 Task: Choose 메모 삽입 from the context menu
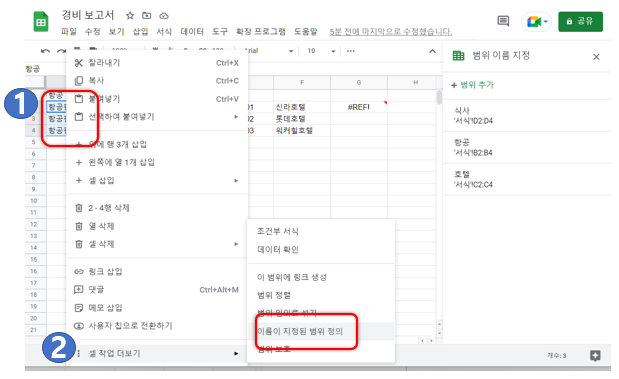pos(157,308)
